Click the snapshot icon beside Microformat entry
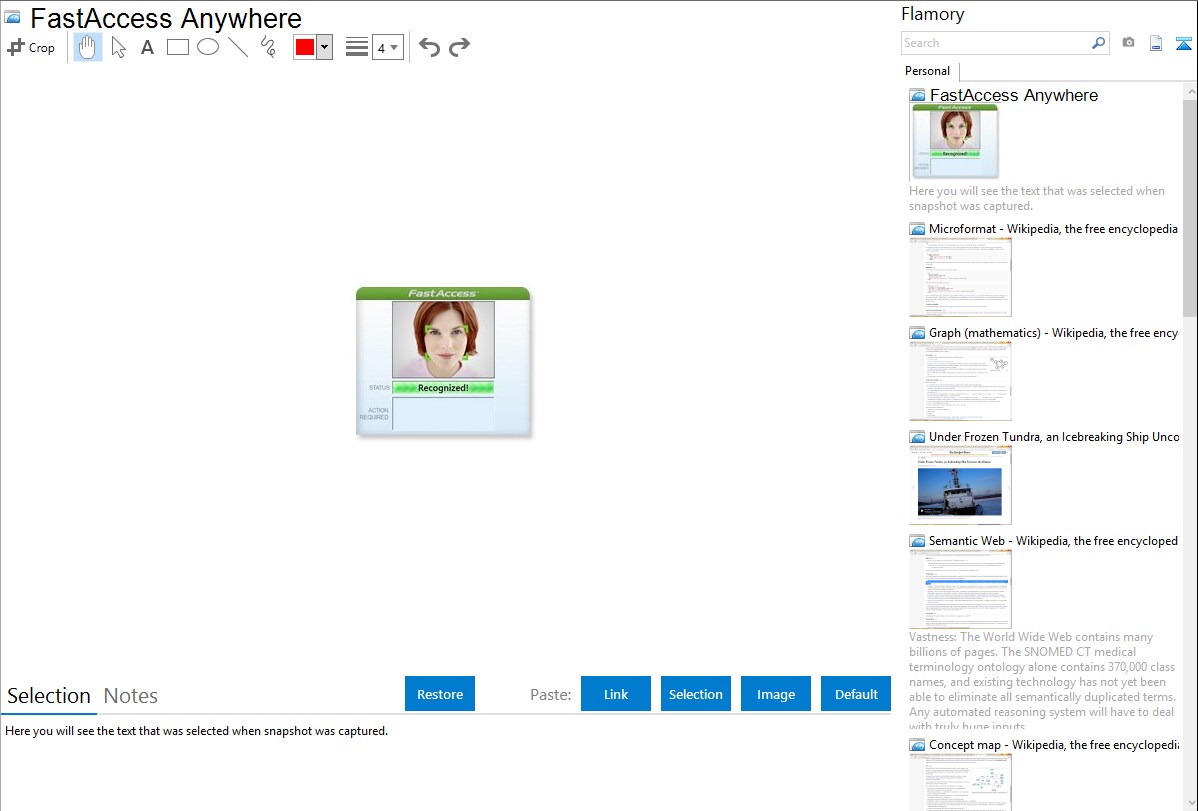This screenshot has width=1198, height=811. pos(917,229)
